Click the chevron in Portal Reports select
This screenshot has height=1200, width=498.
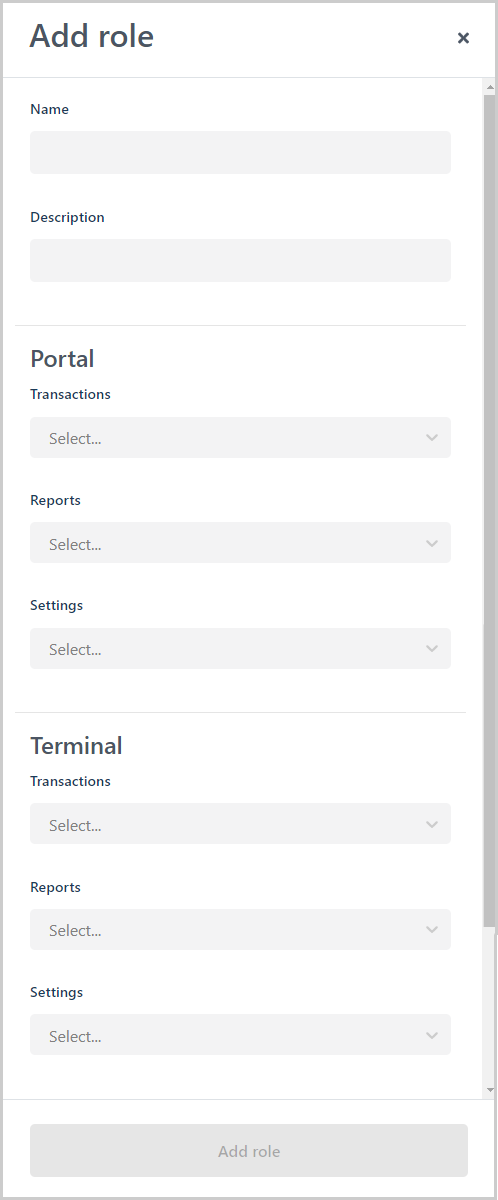point(432,543)
